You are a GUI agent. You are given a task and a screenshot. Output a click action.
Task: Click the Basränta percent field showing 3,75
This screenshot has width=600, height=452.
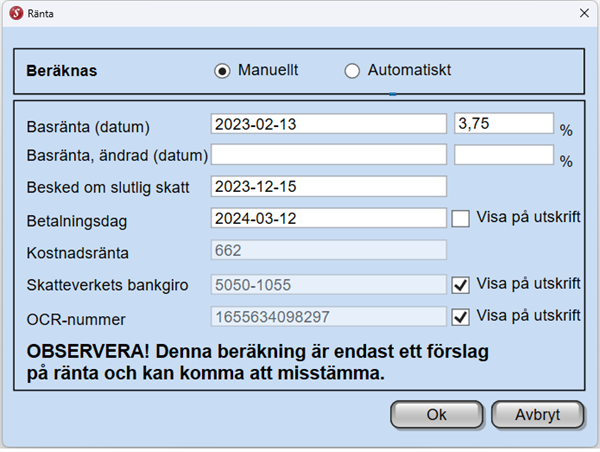coord(503,124)
